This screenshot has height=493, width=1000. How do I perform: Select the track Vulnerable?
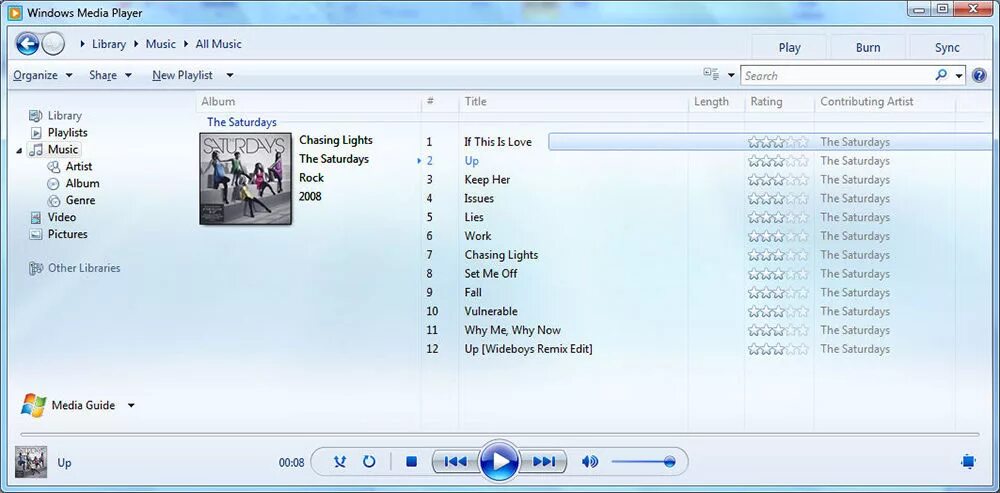coord(491,311)
